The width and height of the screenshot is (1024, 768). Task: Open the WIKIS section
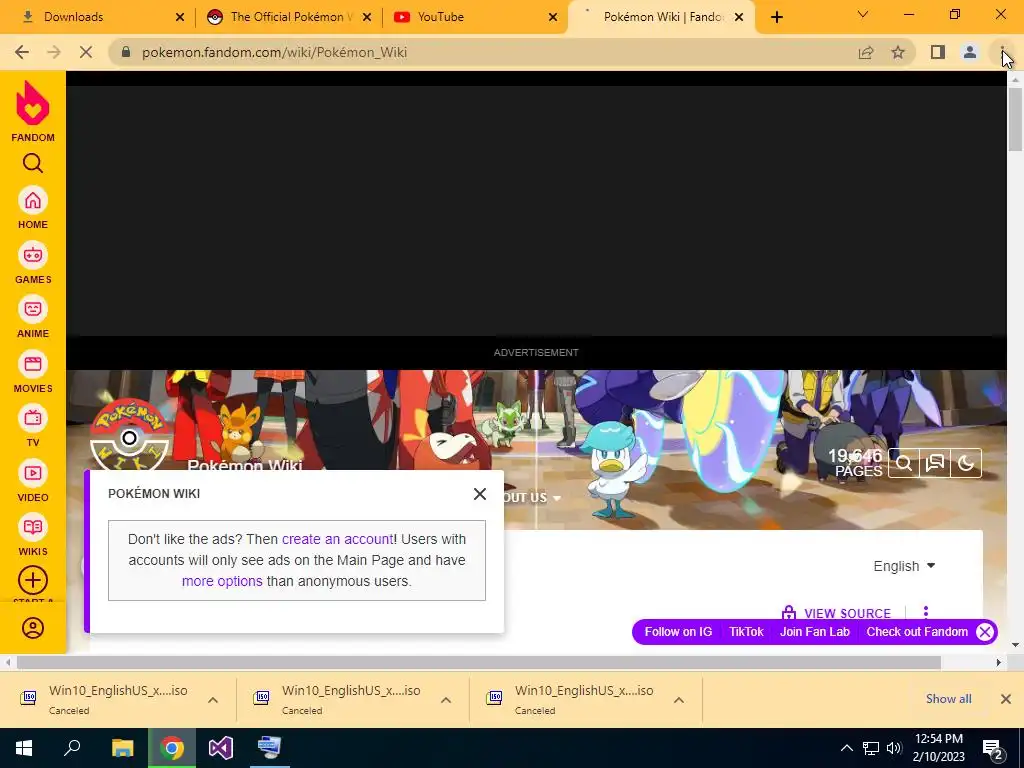pyautogui.click(x=33, y=536)
